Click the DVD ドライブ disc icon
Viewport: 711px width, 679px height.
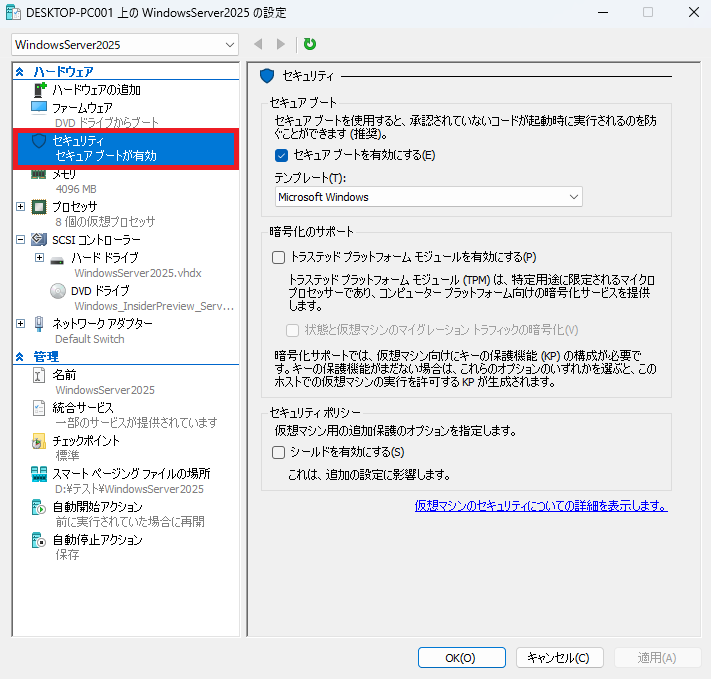pos(58,291)
